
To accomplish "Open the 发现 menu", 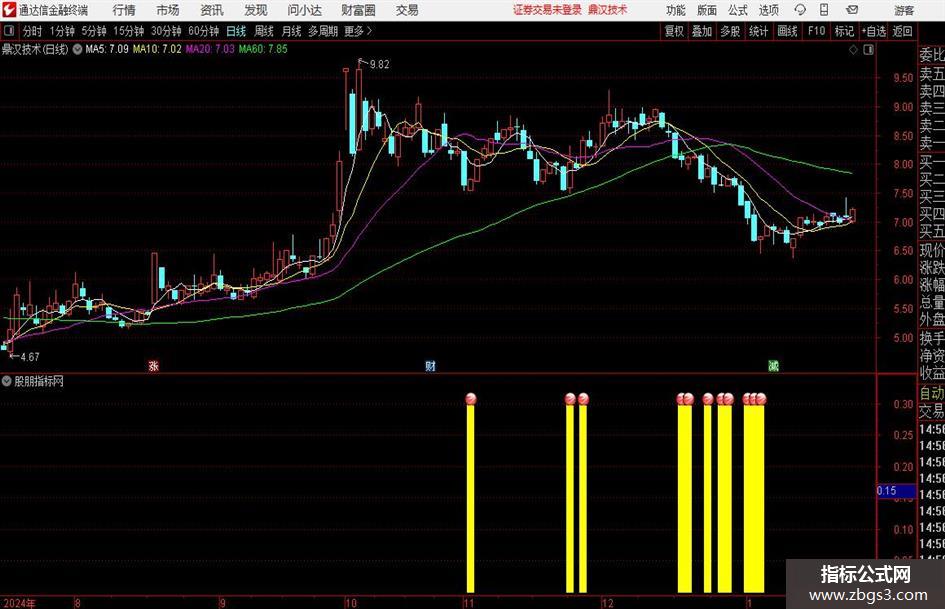I will pos(256,10).
